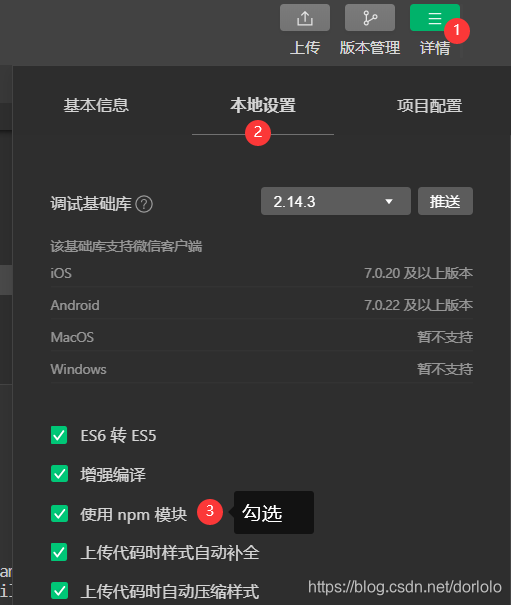Image resolution: width=512 pixels, height=606 pixels.
Task: Toggle 上传代码时样式自动补全 checkbox
Action: [x=59, y=552]
